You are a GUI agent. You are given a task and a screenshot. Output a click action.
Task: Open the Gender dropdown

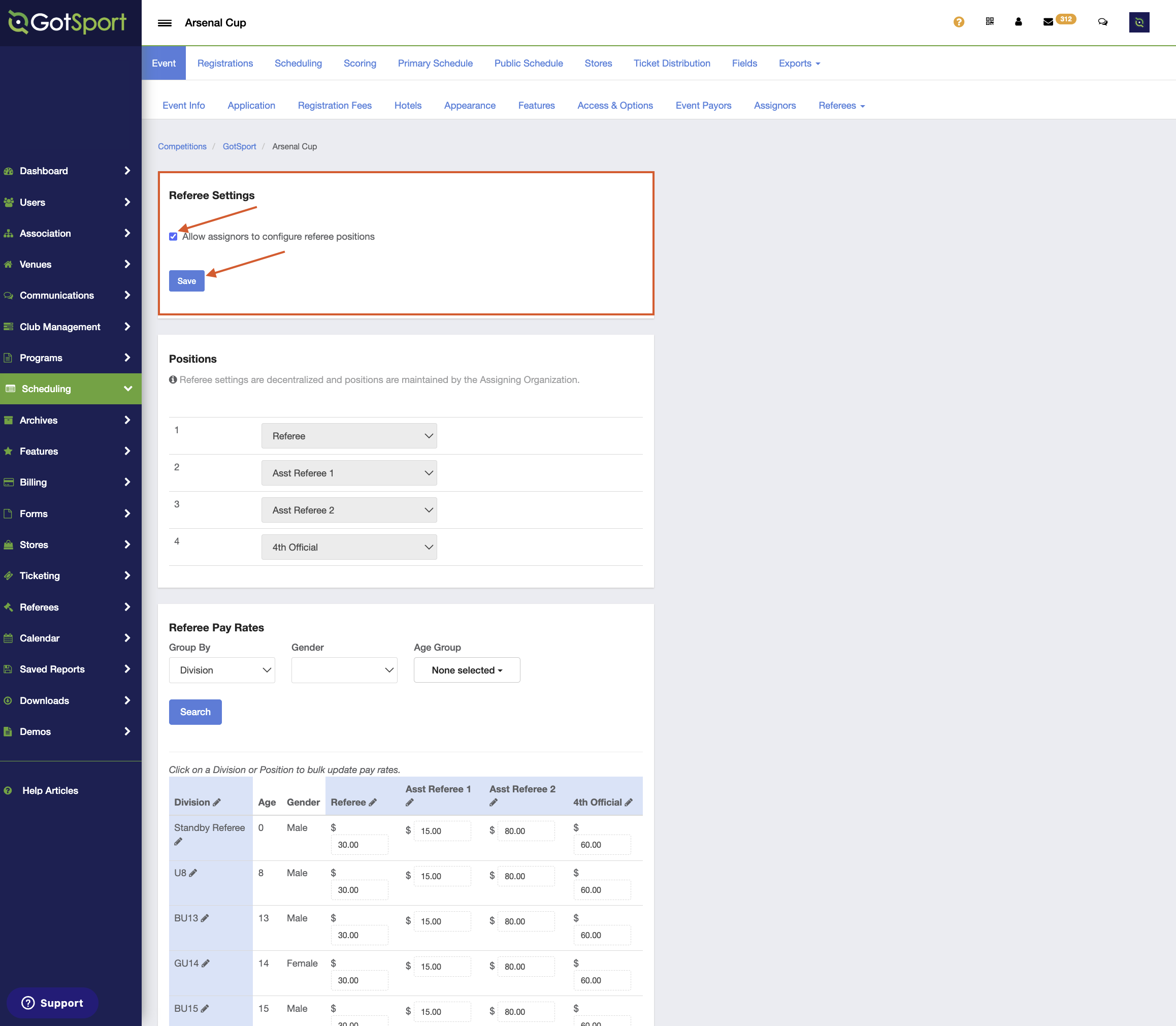point(344,670)
